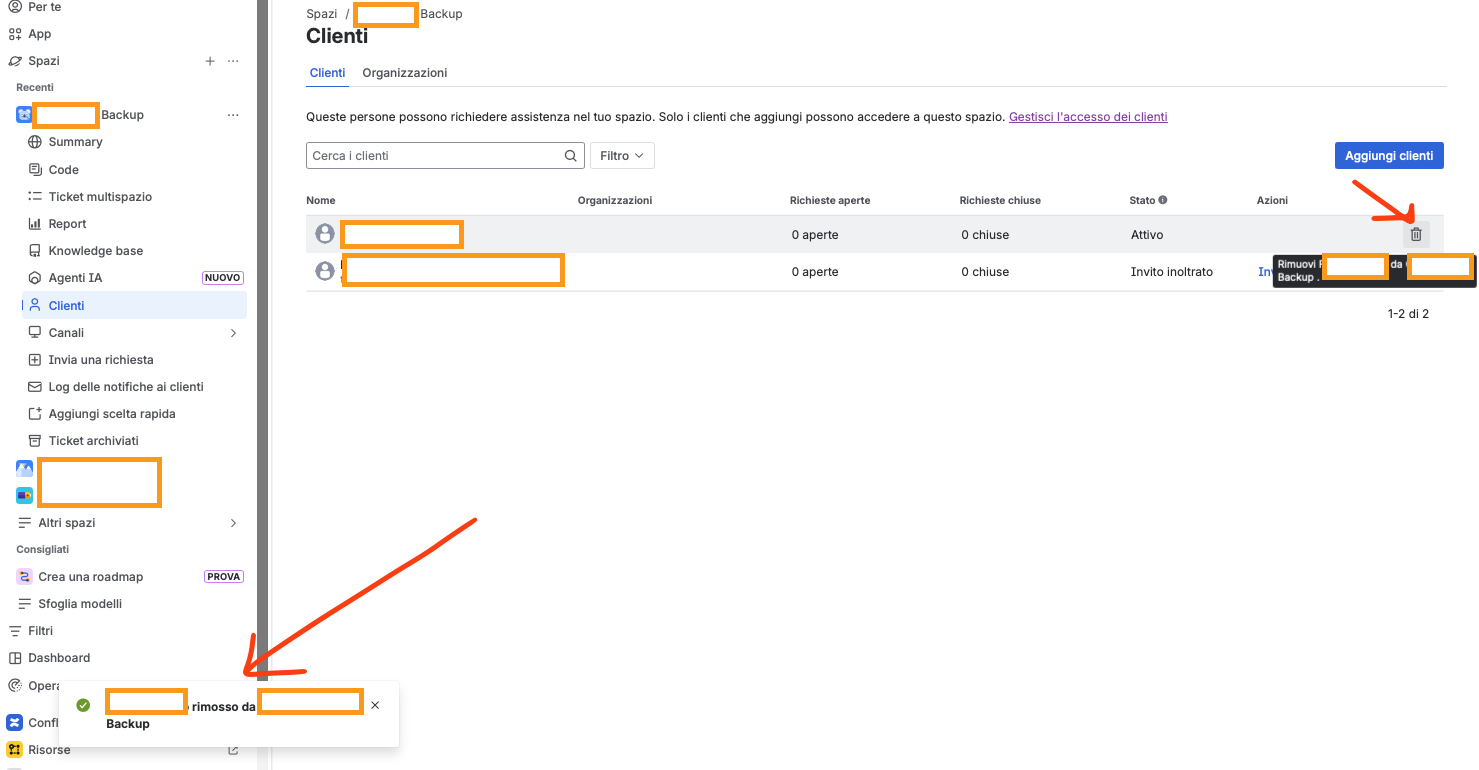Go to Dashboard
1479x770 pixels.
[59, 658]
